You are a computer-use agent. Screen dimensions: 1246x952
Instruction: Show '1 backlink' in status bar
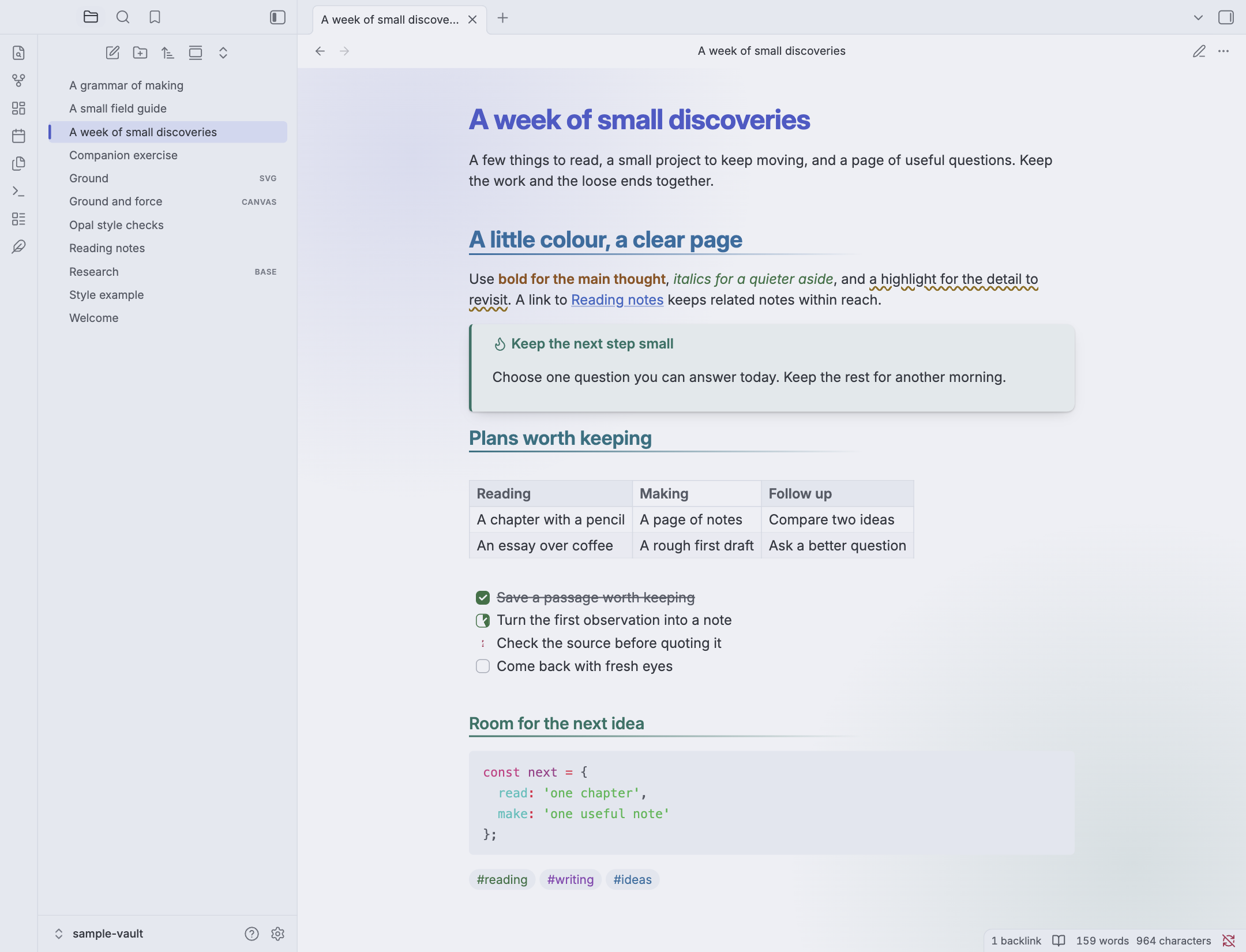(1016, 941)
